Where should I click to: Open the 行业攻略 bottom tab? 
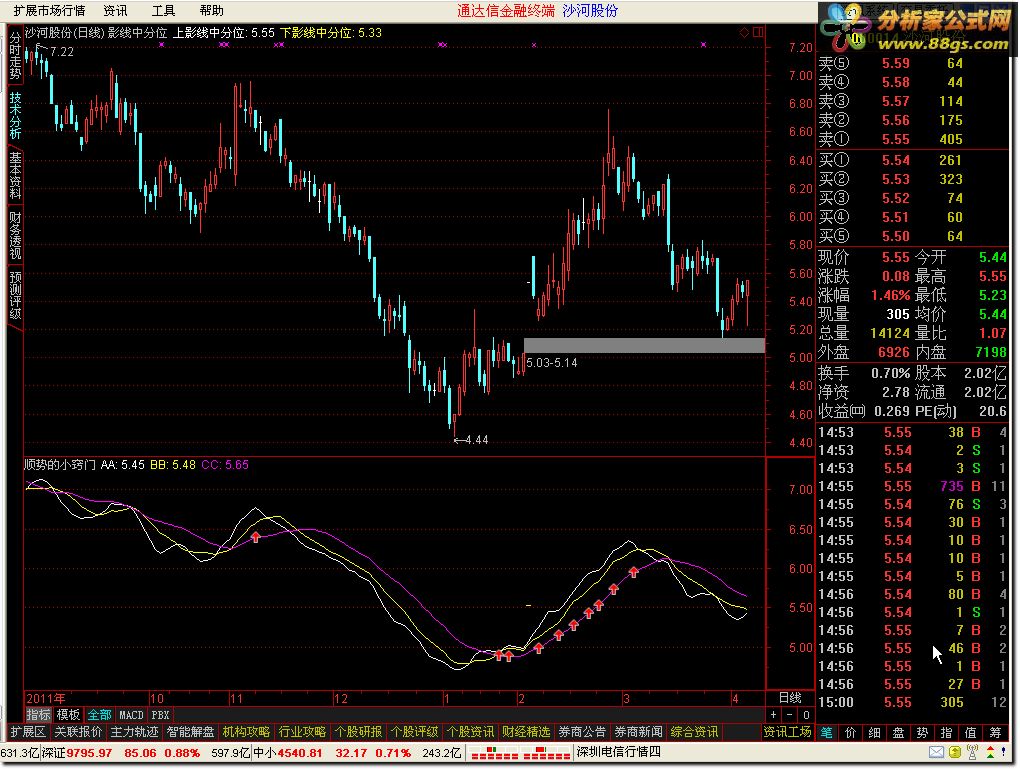point(302,732)
